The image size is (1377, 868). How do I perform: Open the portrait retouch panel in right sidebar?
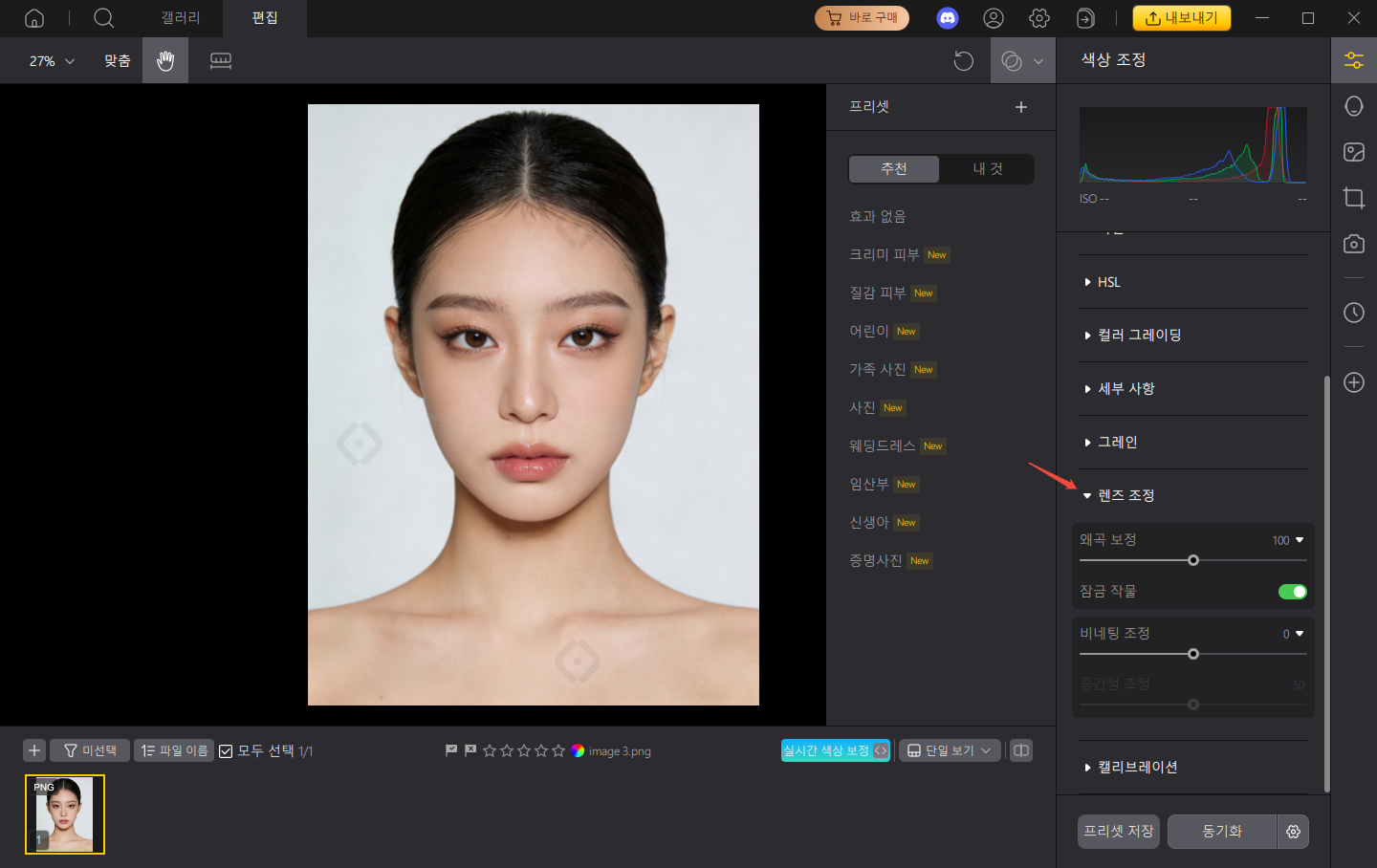tap(1353, 106)
